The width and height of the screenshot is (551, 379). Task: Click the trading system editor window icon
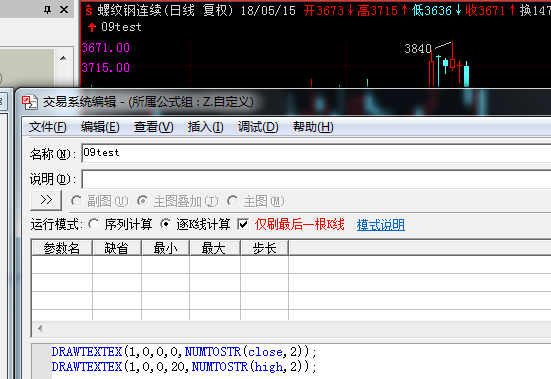point(30,102)
